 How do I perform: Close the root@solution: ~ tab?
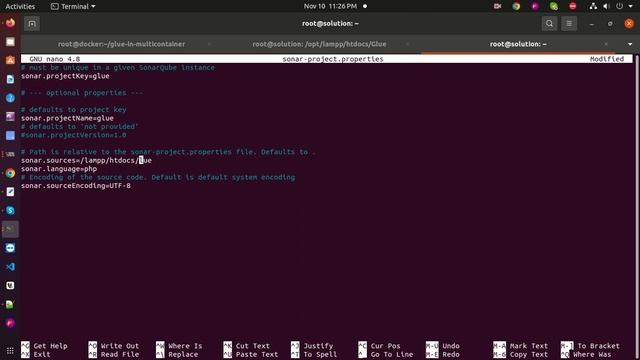pyautogui.click(x=606, y=44)
